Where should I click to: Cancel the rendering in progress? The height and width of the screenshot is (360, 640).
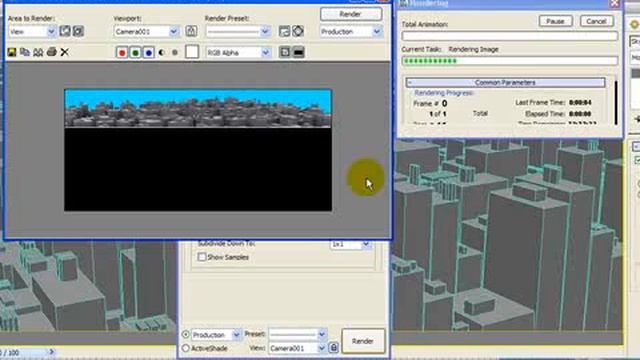(596, 21)
